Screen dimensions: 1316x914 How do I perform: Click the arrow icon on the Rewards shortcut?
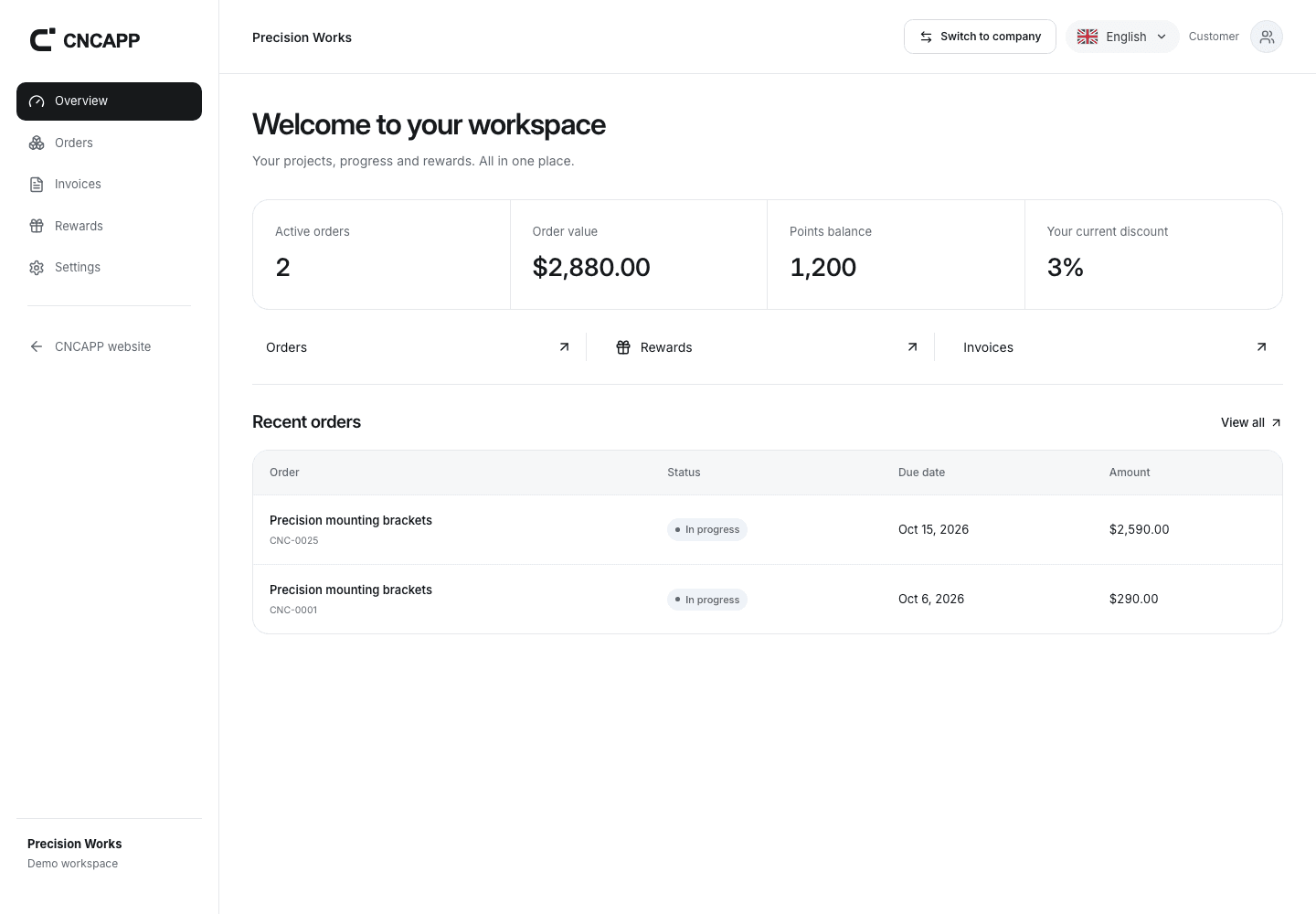[912, 346]
